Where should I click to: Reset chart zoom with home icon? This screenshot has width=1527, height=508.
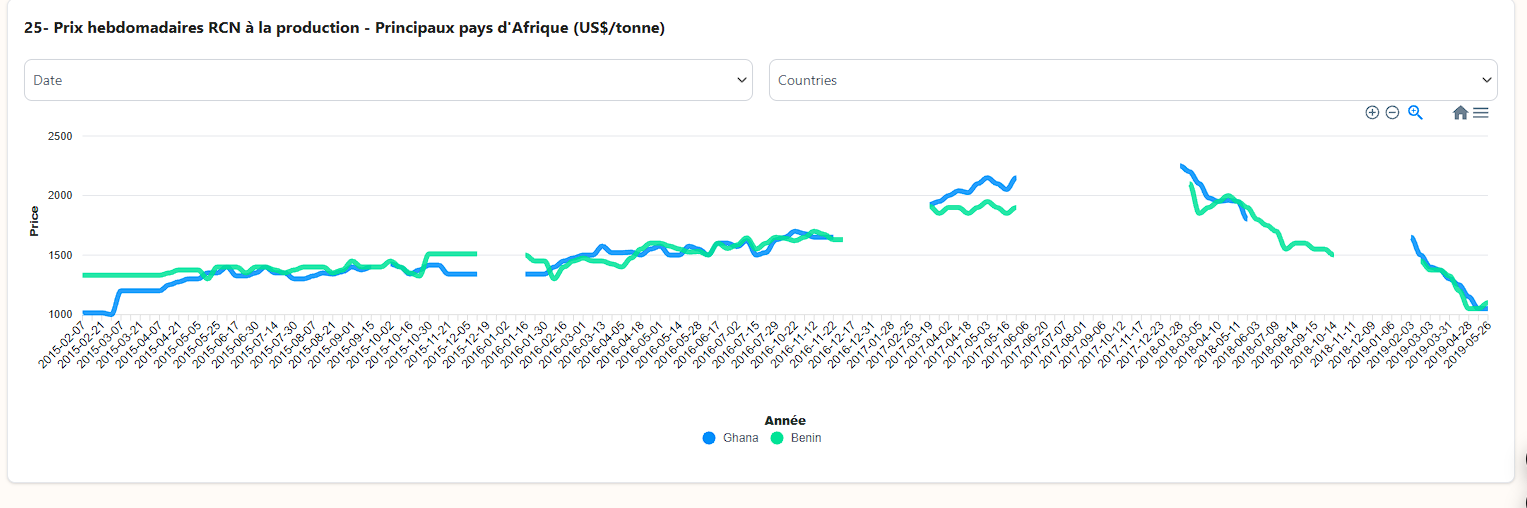click(x=1460, y=113)
